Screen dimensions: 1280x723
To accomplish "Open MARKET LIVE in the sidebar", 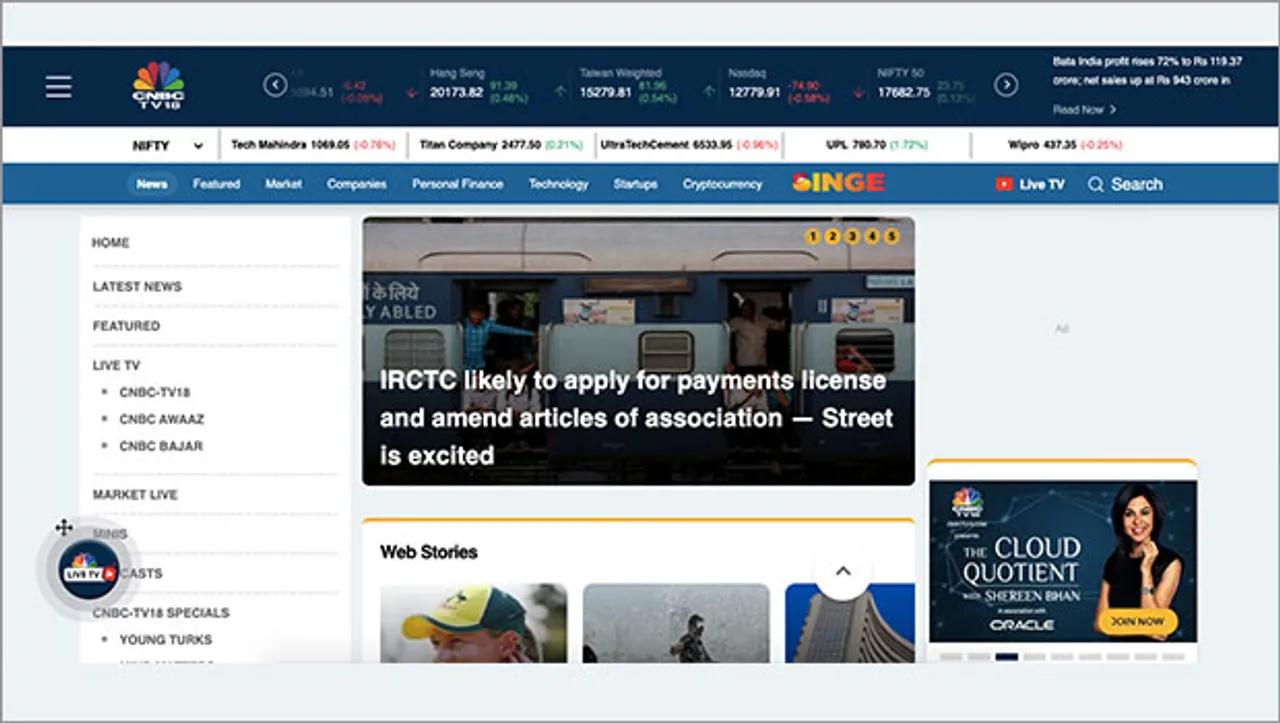I will pyautogui.click(x=135, y=495).
